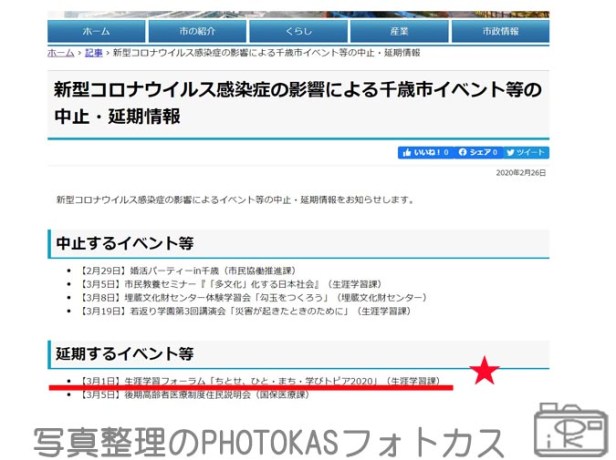Open the 市の紹介 navigation tab
616x460 pixels.
pos(197,31)
